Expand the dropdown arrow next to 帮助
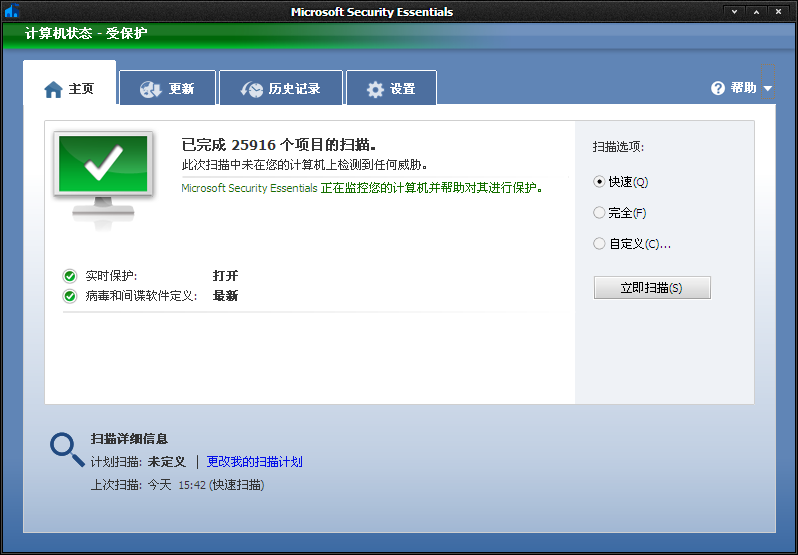The width and height of the screenshot is (798, 555). tap(768, 89)
